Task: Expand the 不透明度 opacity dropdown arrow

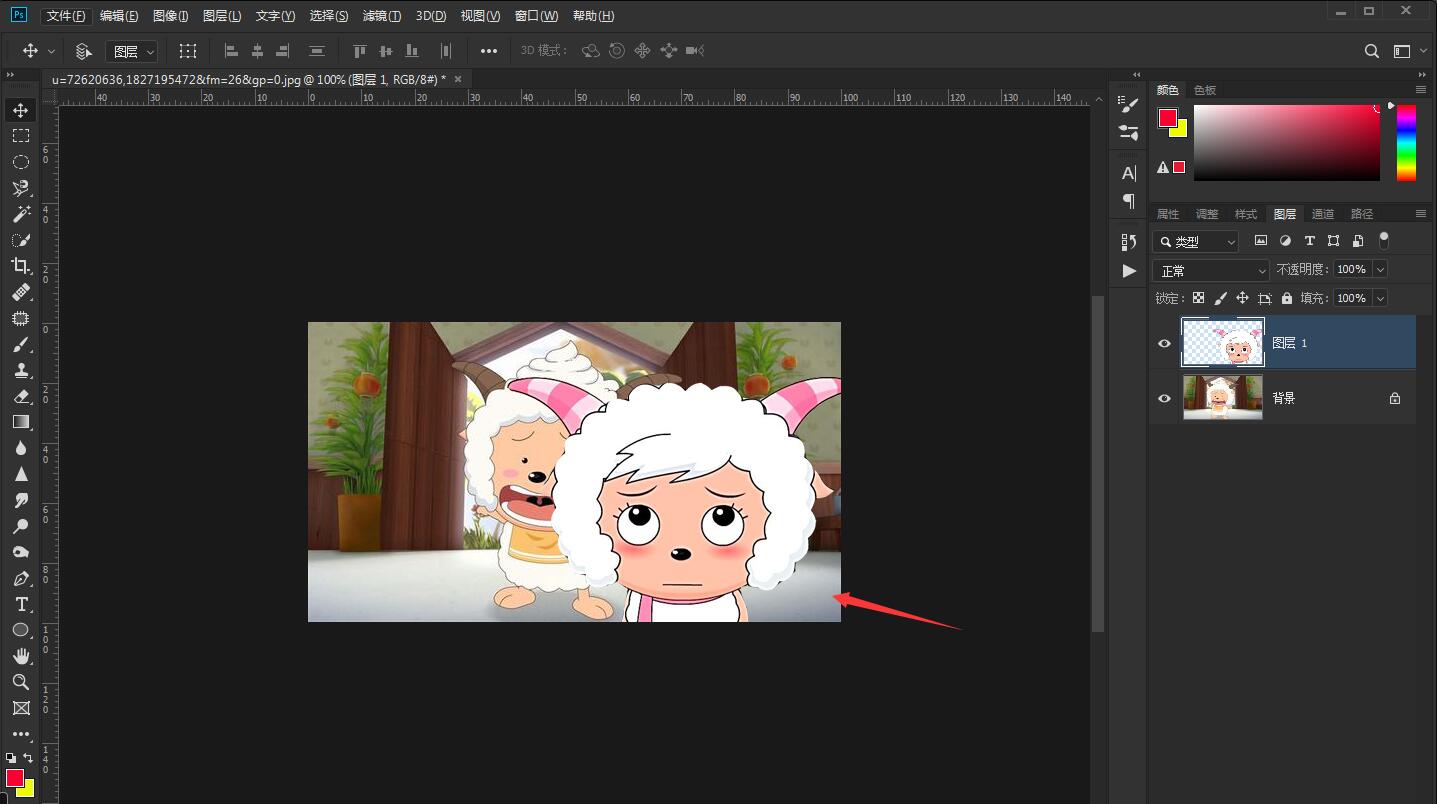Action: tap(1380, 269)
